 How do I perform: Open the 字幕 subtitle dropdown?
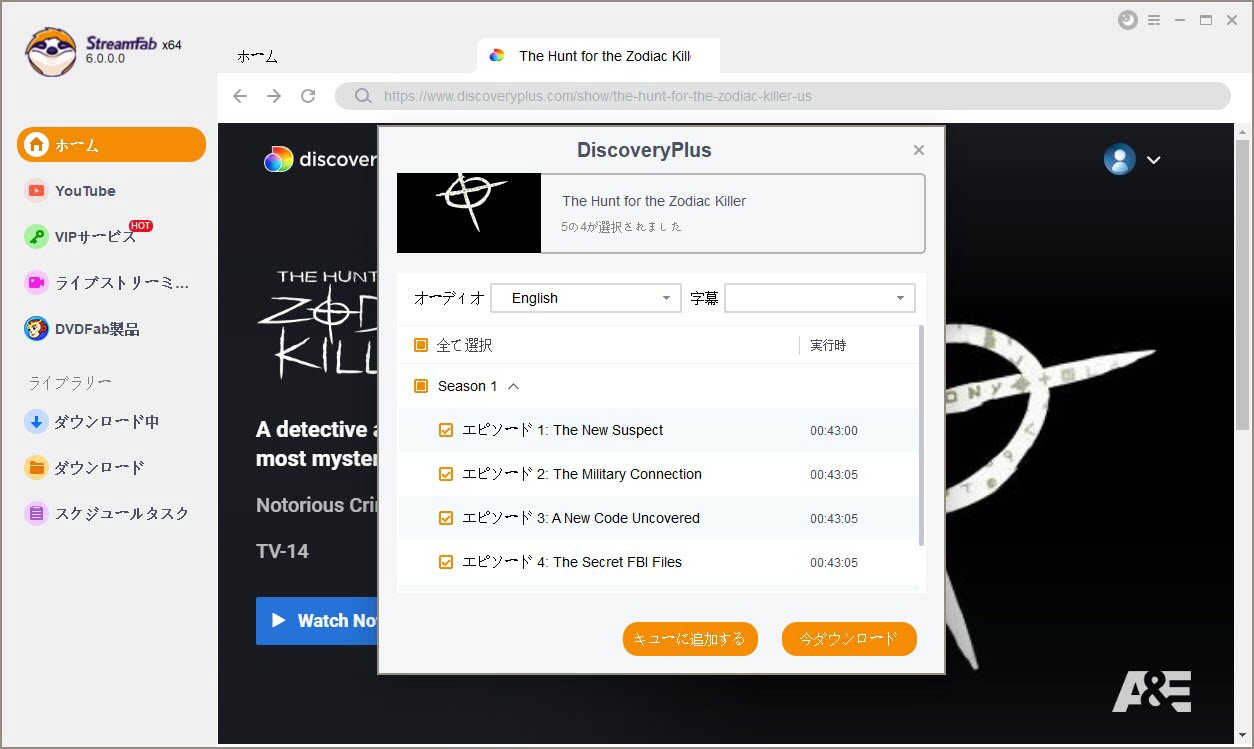[x=820, y=298]
